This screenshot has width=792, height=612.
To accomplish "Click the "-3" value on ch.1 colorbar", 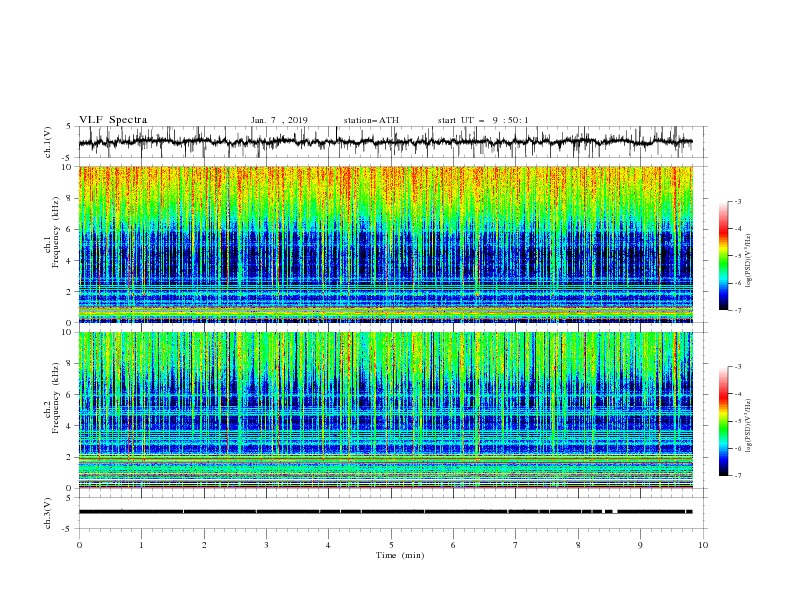I will (737, 201).
